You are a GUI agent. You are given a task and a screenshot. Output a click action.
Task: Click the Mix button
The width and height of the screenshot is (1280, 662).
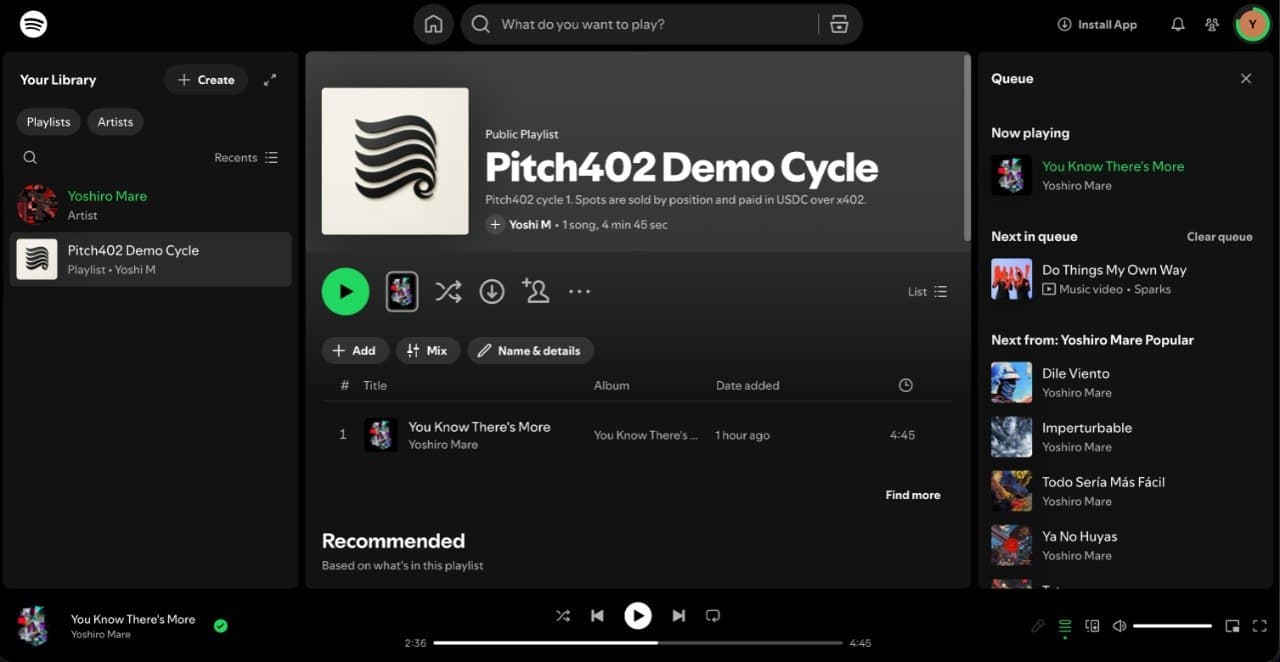(428, 351)
